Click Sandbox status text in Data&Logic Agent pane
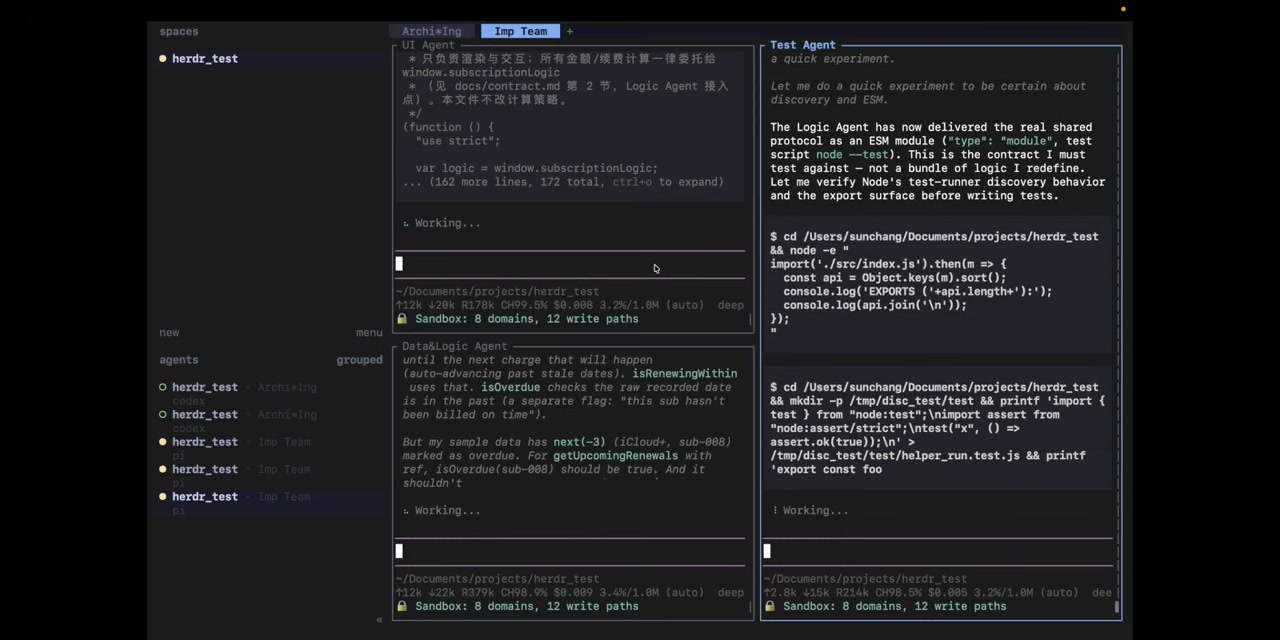The height and width of the screenshot is (640, 1280). click(527, 606)
